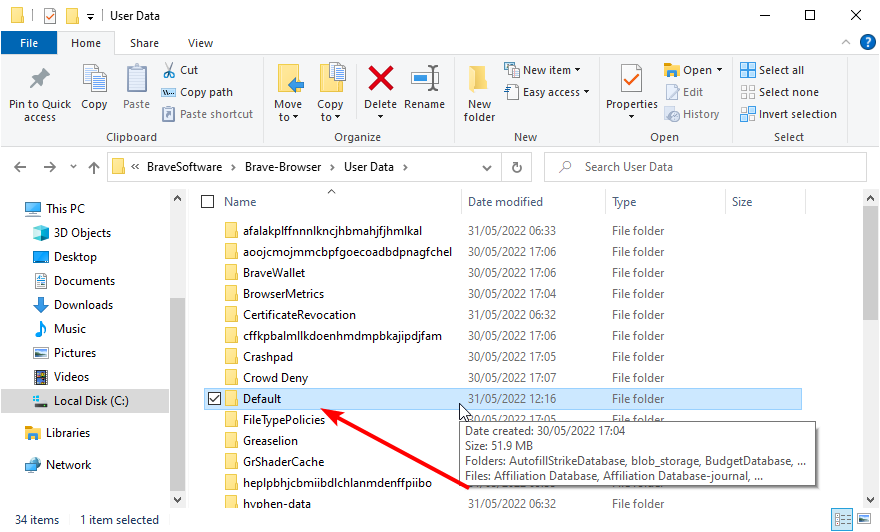Create a New folder
880x532 pixels.
479,93
